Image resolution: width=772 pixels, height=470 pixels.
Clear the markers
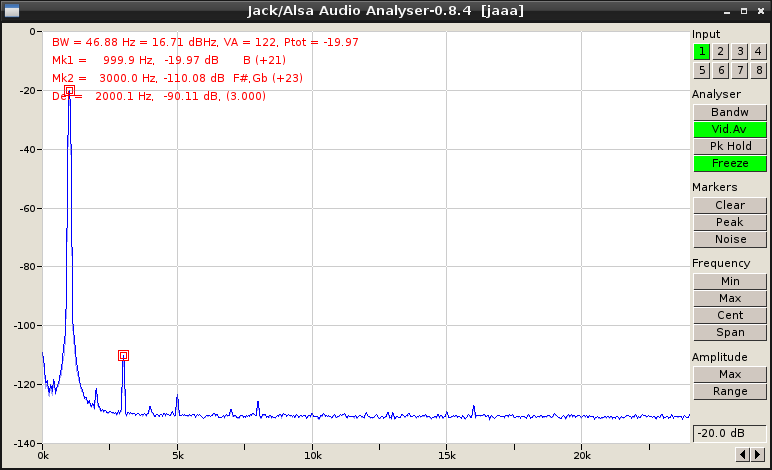coord(730,205)
